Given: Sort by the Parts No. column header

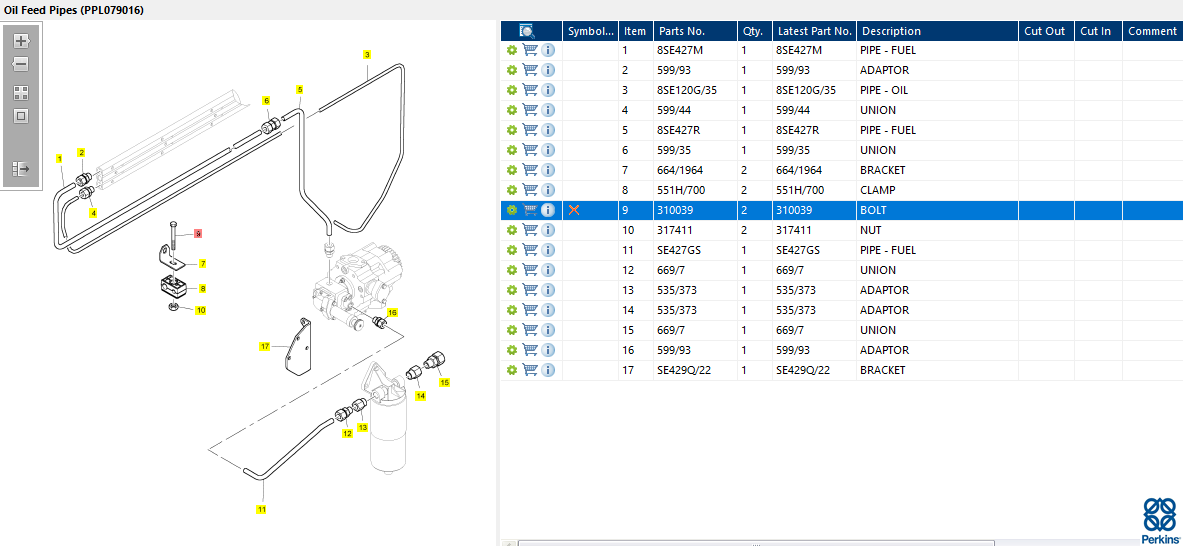Looking at the screenshot, I should pyautogui.click(x=695, y=31).
